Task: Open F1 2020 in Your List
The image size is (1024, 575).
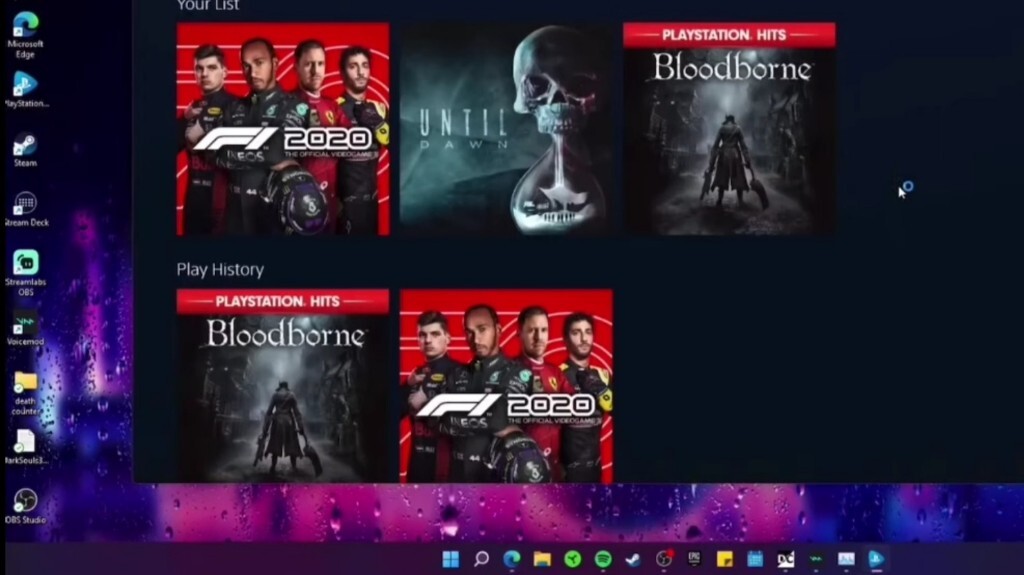Action: pyautogui.click(x=283, y=129)
